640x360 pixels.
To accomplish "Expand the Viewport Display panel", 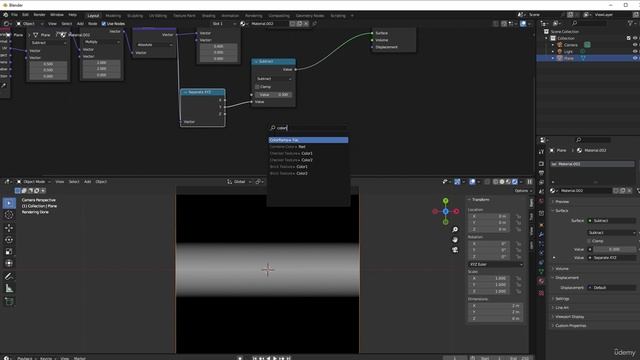I will pyautogui.click(x=569, y=317).
